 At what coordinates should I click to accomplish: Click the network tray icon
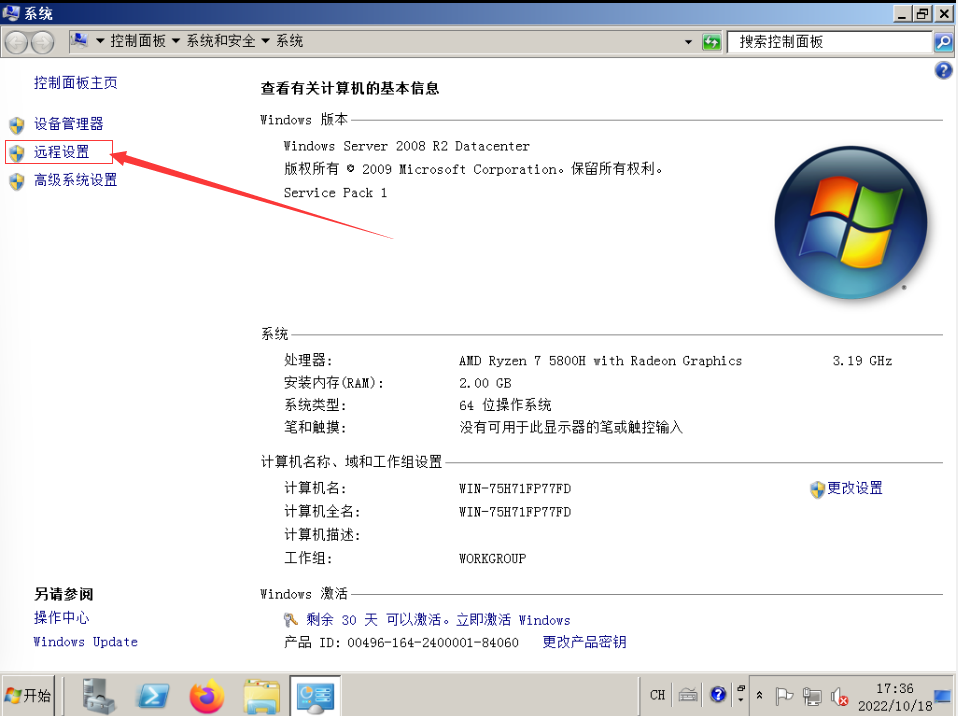812,696
